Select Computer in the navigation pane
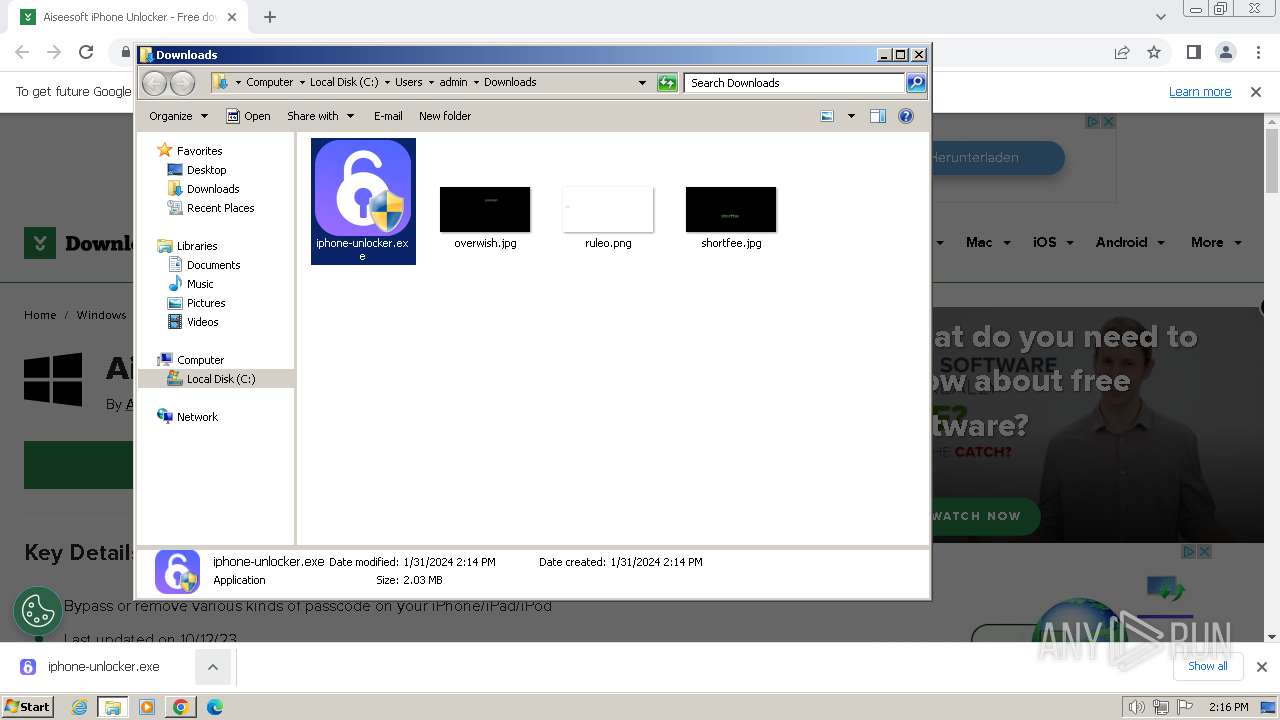 click(200, 360)
